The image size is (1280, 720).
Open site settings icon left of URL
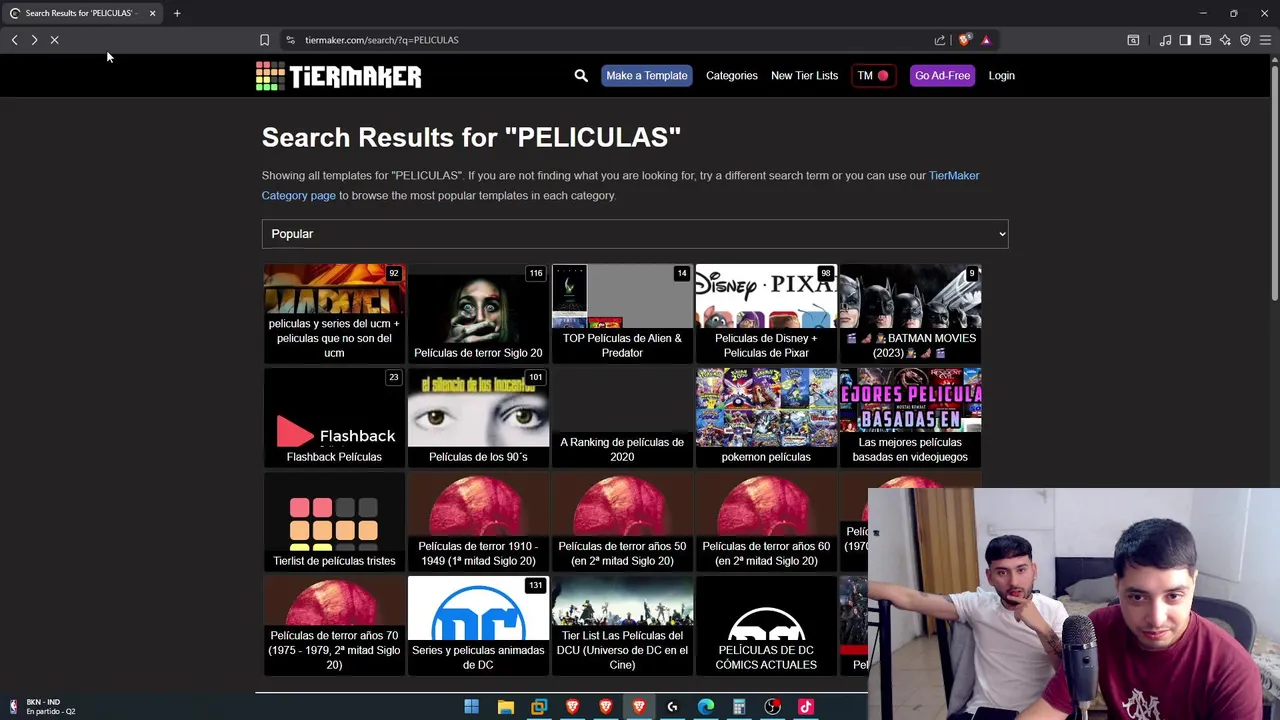click(290, 40)
